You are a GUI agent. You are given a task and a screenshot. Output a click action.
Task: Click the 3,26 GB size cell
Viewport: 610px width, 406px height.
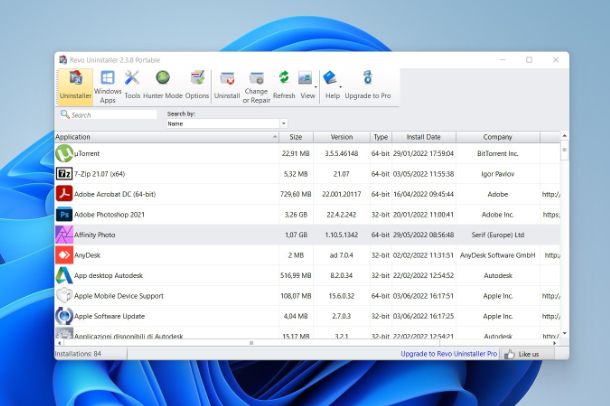(296, 215)
